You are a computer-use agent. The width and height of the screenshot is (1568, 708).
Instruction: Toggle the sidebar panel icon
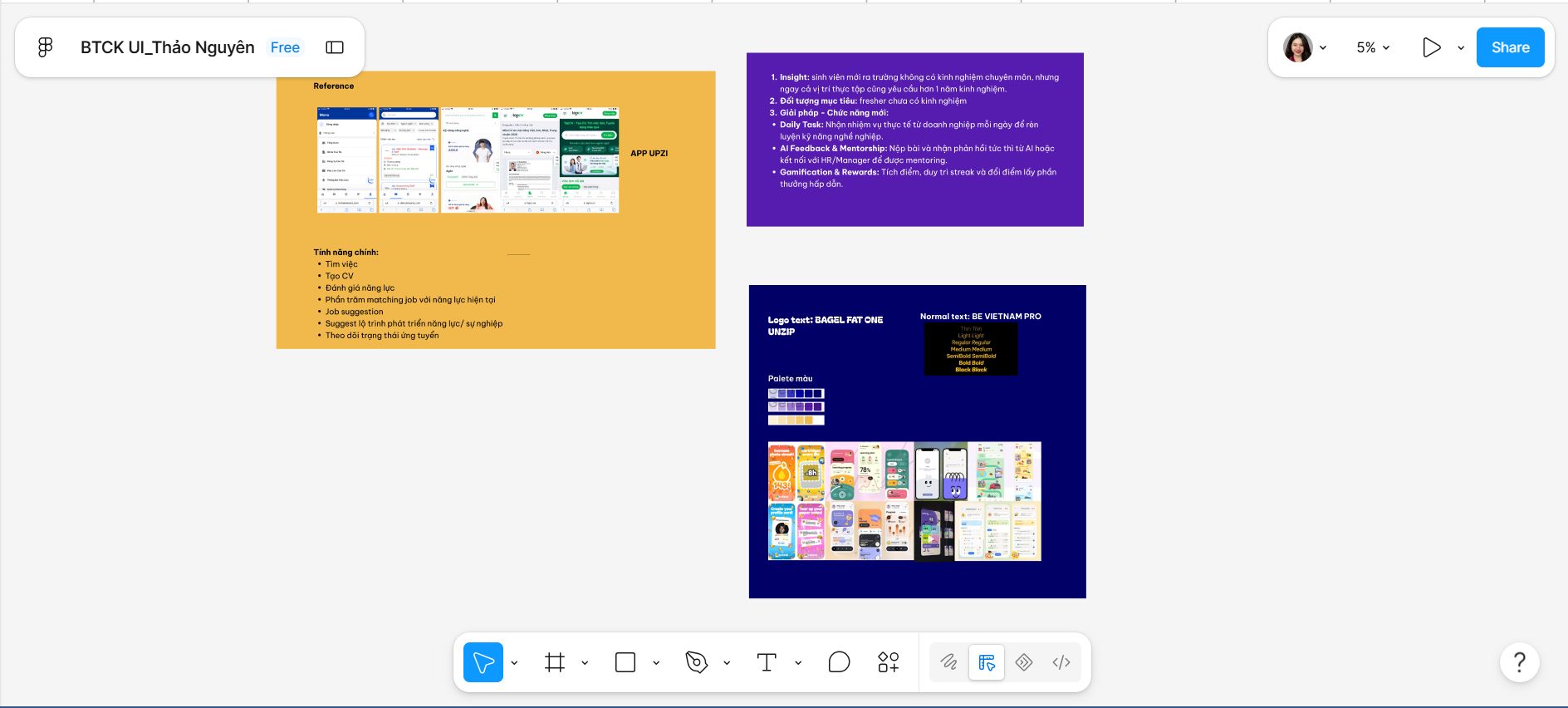coord(335,47)
